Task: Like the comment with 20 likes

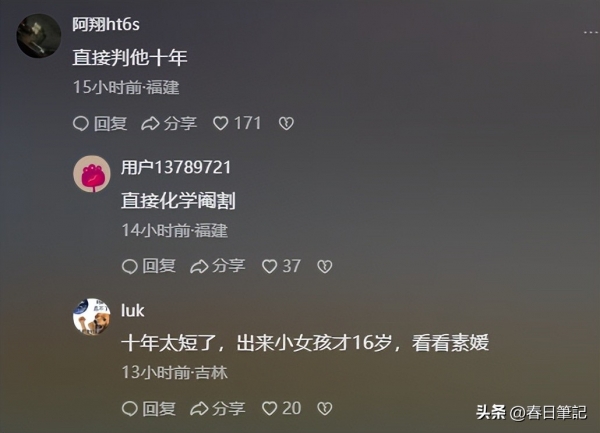Action: click(x=281, y=409)
